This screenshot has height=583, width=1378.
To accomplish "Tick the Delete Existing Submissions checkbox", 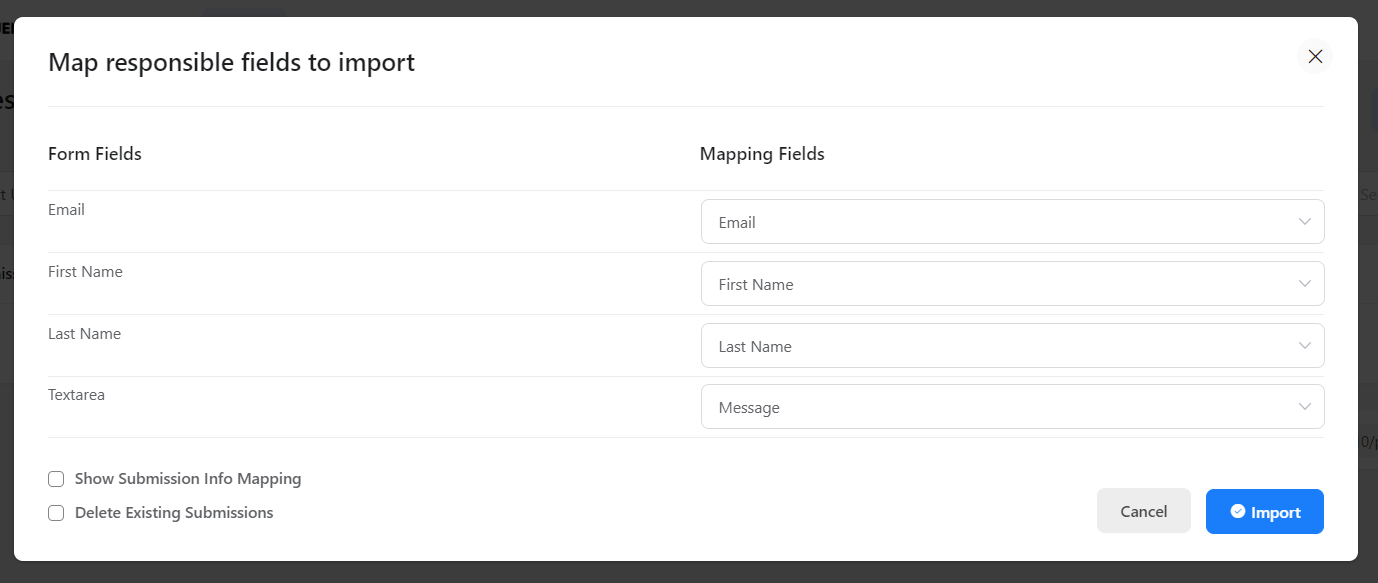I will 56,513.
